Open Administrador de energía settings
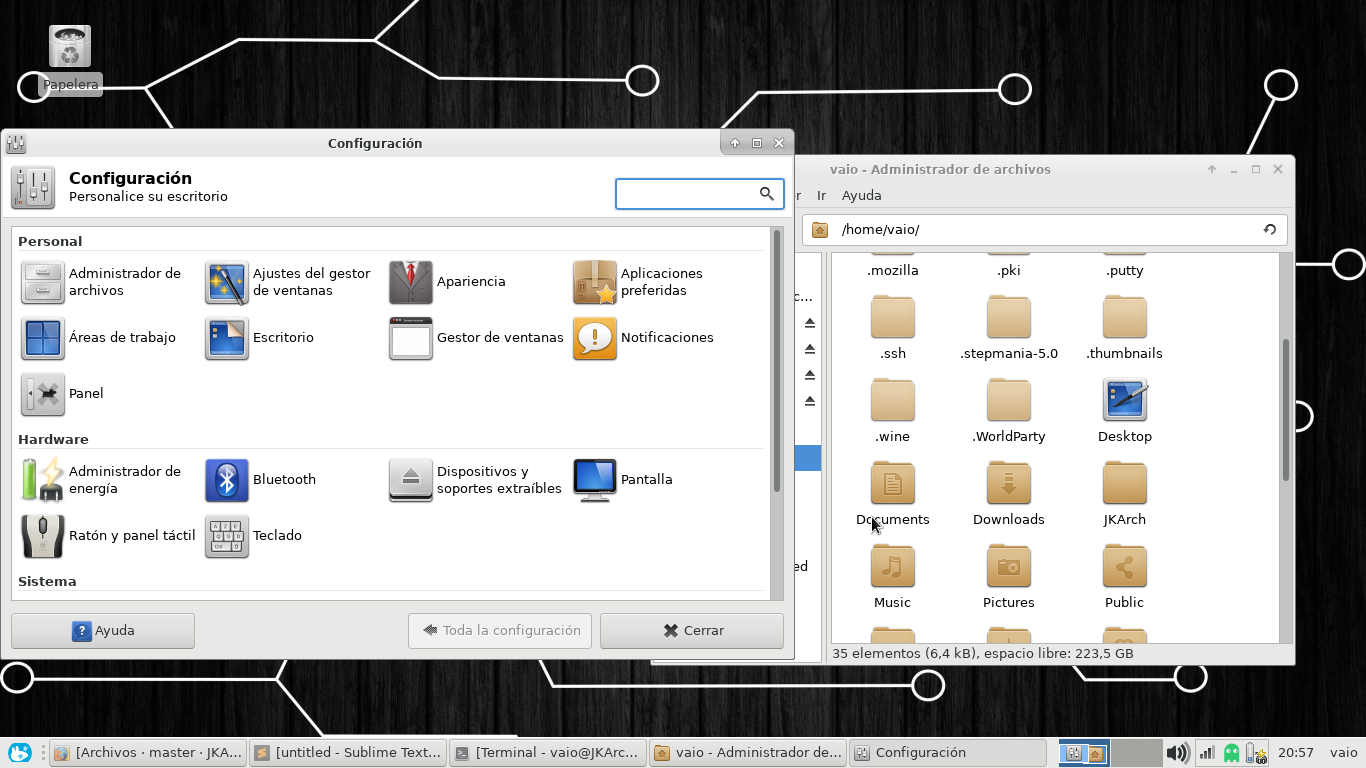This screenshot has height=768, width=1366. (x=43, y=480)
